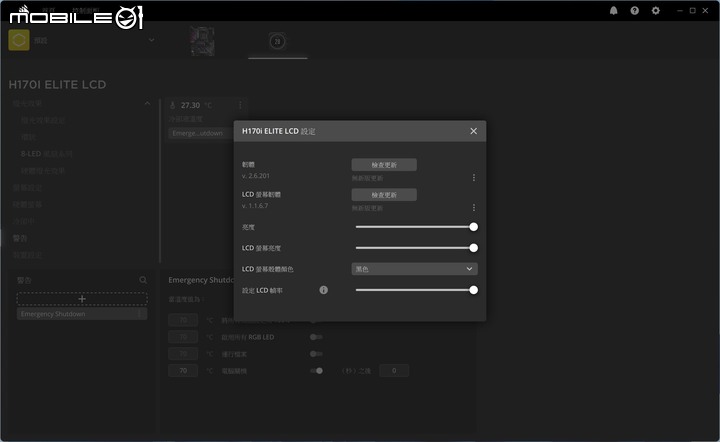Toggle the computer shutdown (電腦關機) switch

coord(316,371)
